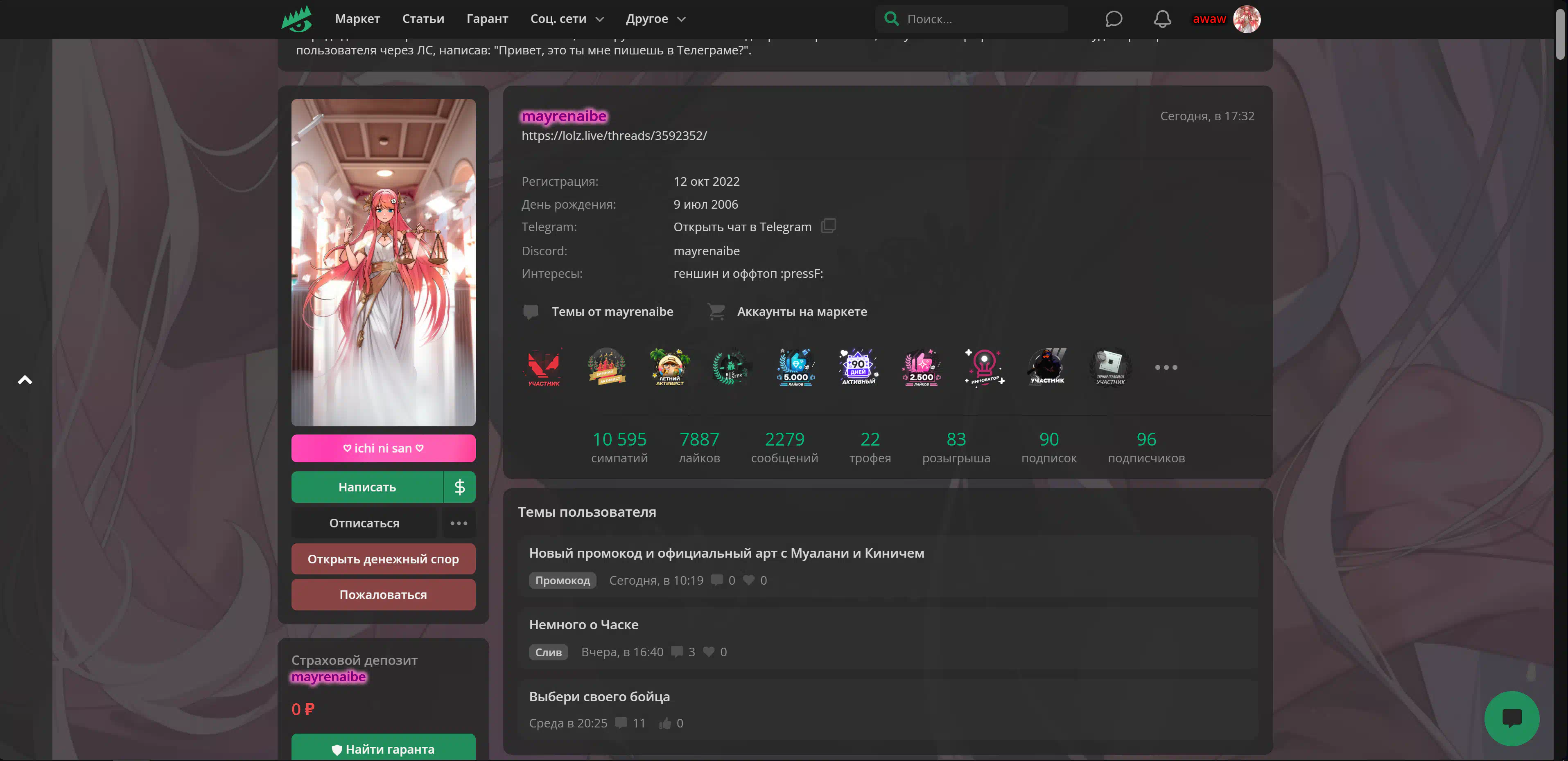1568x761 pixels.
Task: Click the Найти гаранта button
Action: (x=383, y=747)
